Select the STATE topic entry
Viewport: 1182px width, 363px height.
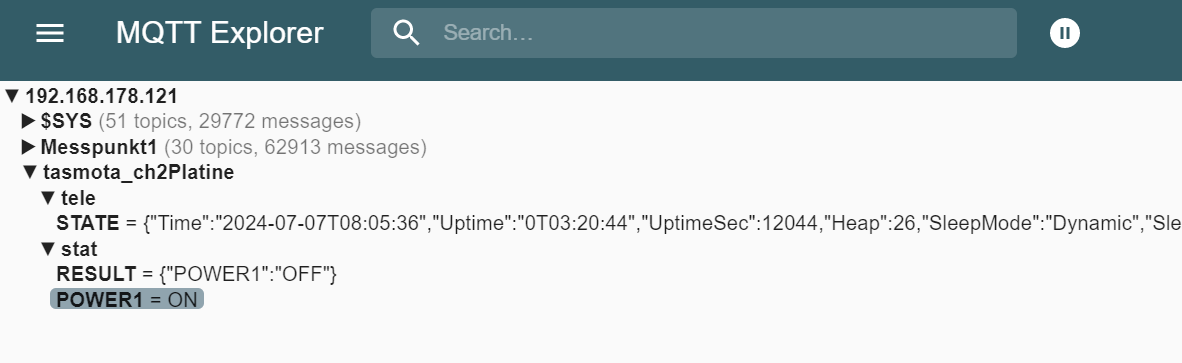pyautogui.click(x=88, y=224)
